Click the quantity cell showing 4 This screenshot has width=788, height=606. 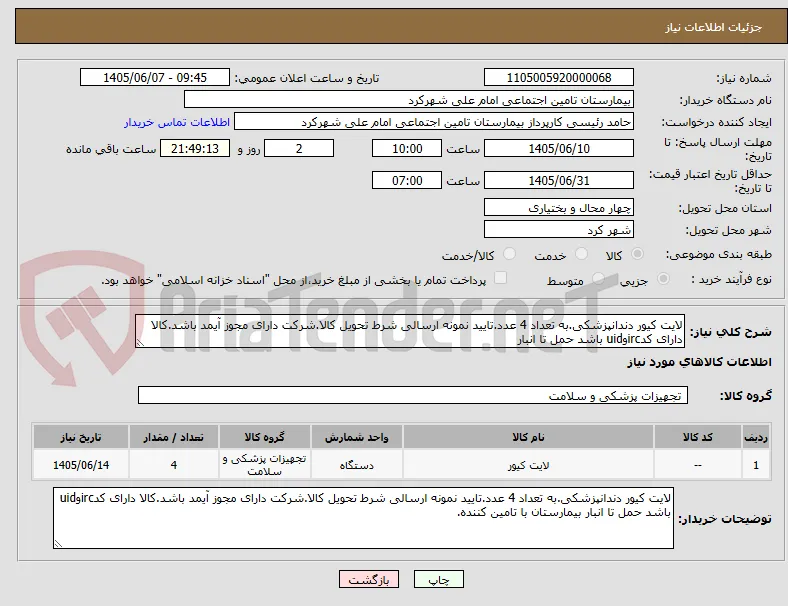click(173, 465)
